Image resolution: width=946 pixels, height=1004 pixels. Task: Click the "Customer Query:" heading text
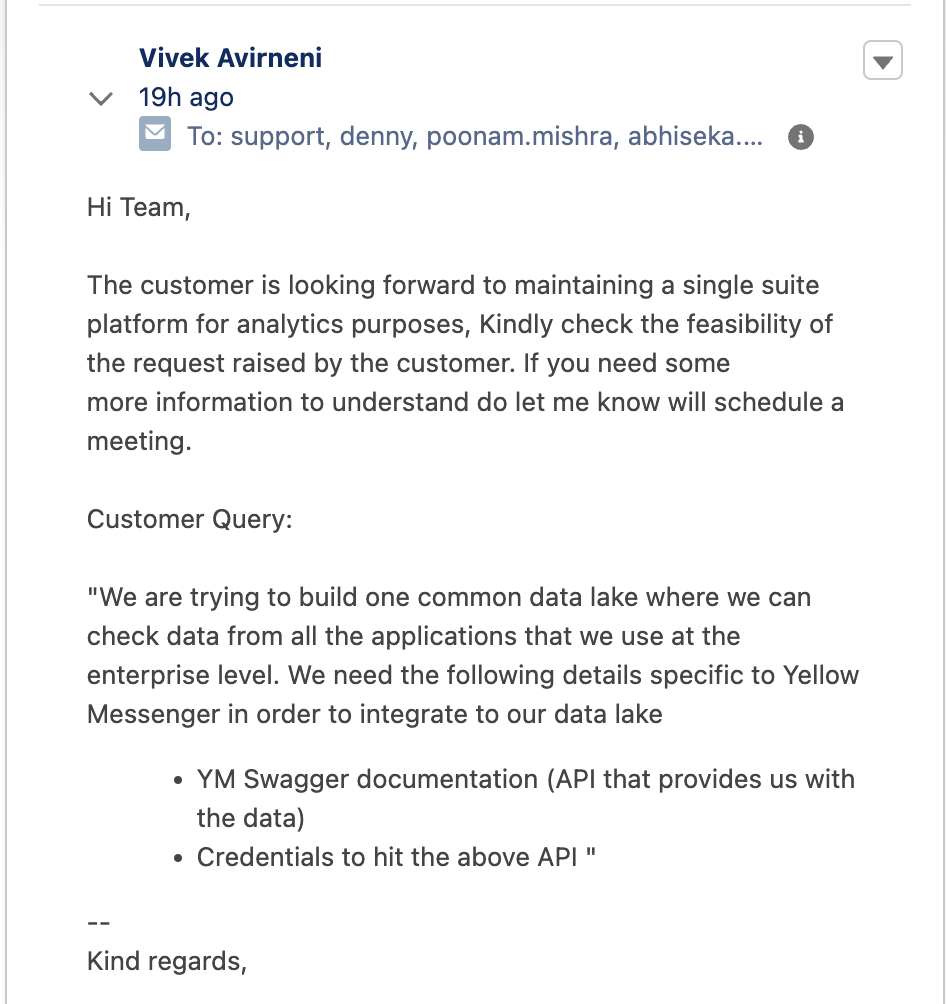(x=190, y=520)
